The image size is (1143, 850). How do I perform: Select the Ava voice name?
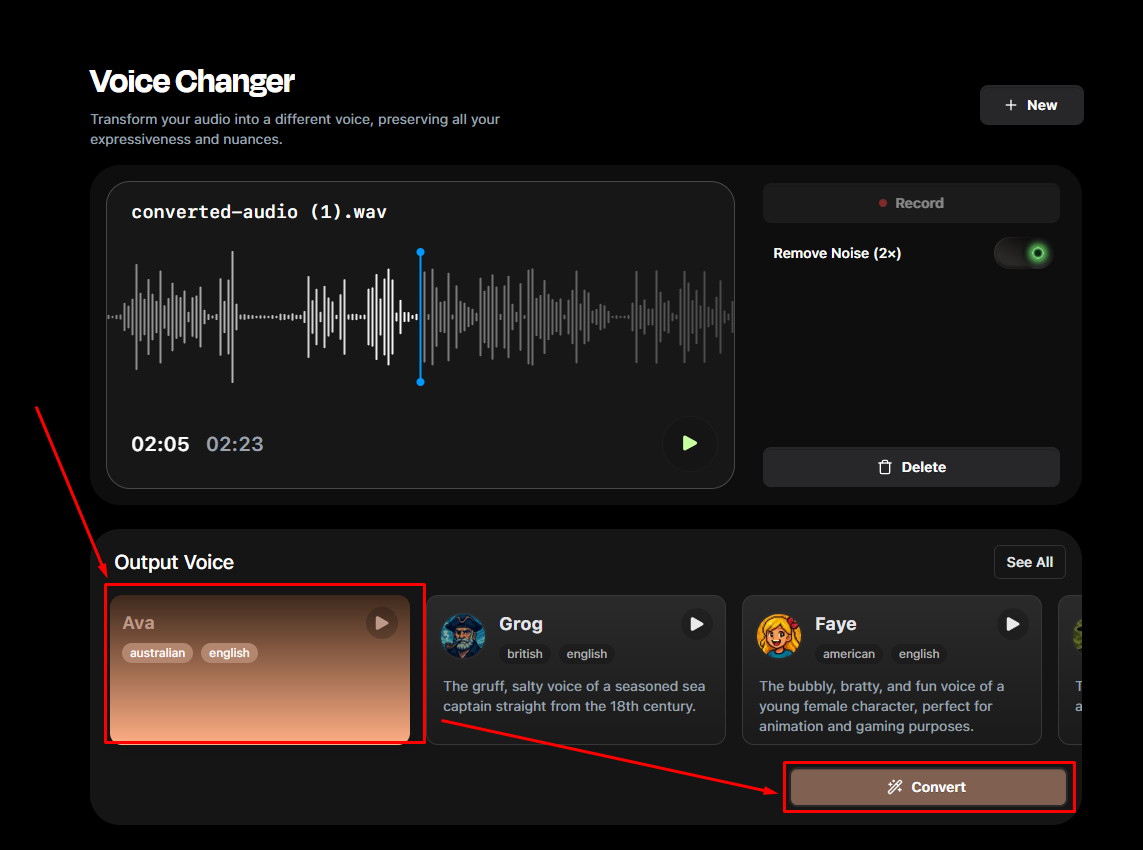pyautogui.click(x=139, y=623)
